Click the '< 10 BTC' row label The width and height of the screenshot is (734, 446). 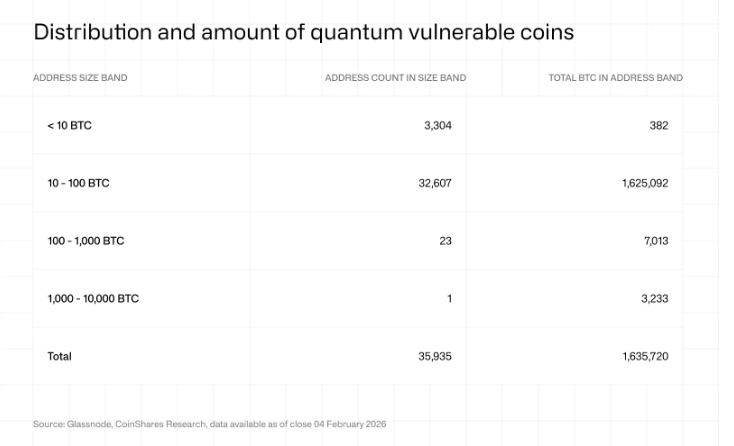69,125
